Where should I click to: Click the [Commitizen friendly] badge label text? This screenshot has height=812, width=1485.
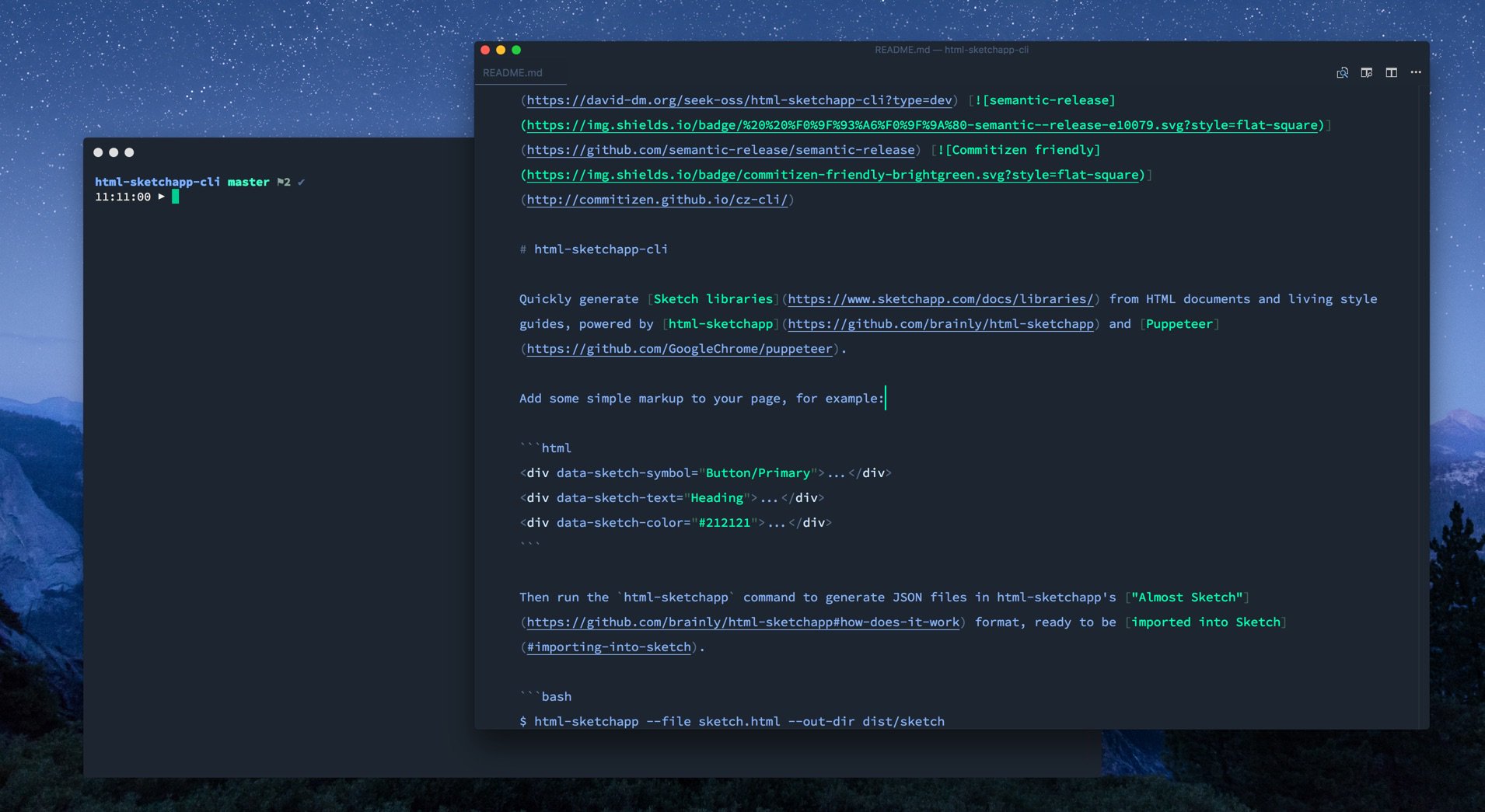tap(1022, 150)
